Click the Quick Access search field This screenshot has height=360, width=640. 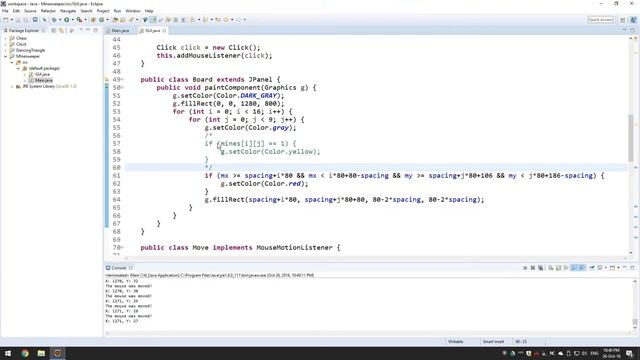600,20
